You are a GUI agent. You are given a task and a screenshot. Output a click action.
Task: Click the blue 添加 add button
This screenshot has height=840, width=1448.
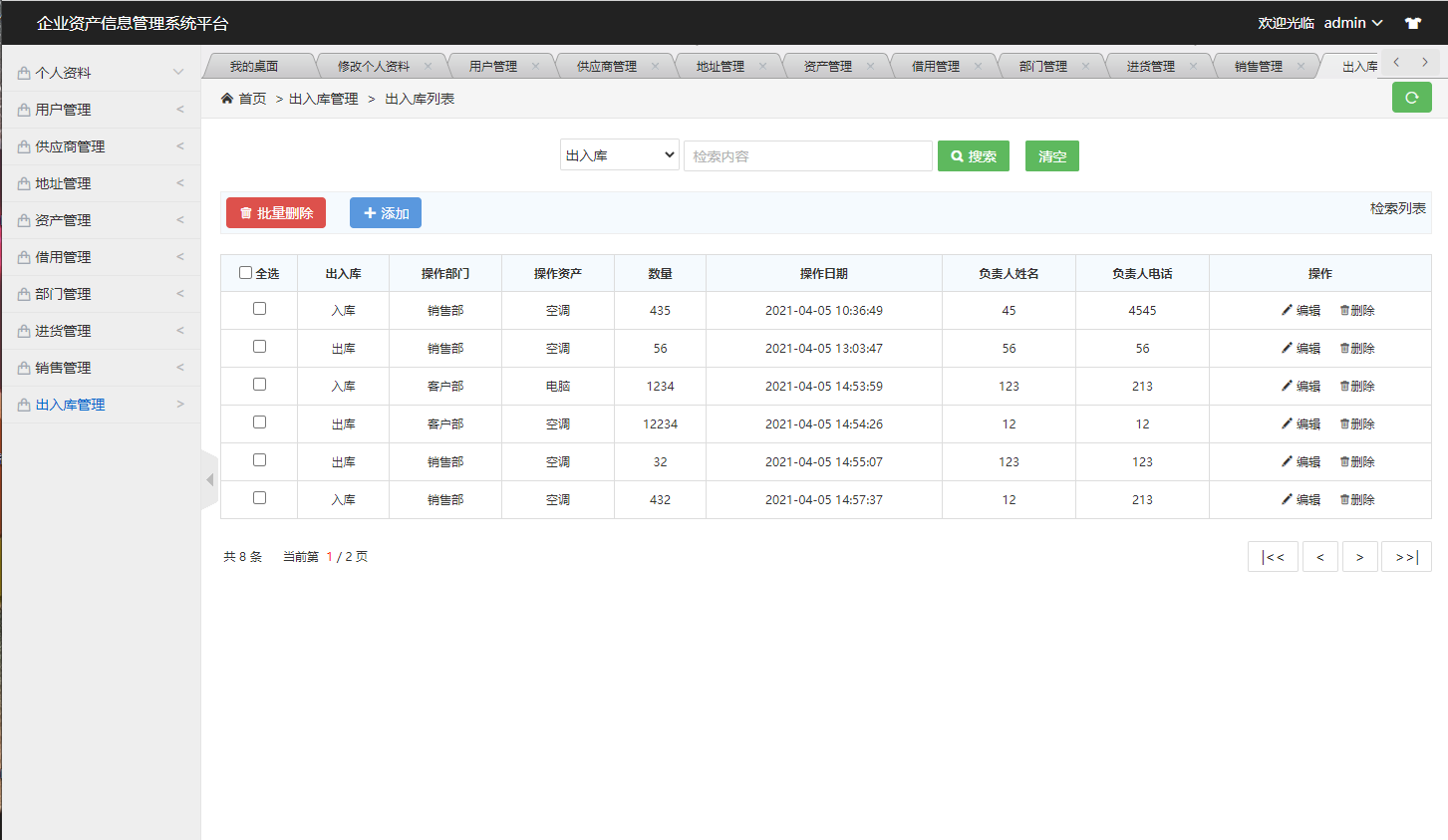point(386,212)
